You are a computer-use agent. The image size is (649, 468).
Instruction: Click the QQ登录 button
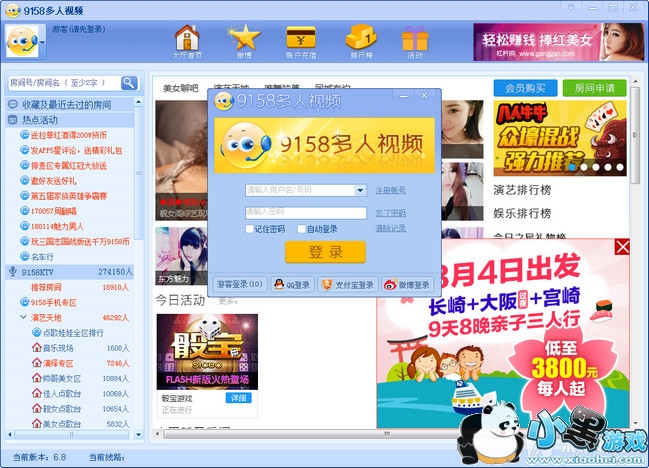pos(292,284)
